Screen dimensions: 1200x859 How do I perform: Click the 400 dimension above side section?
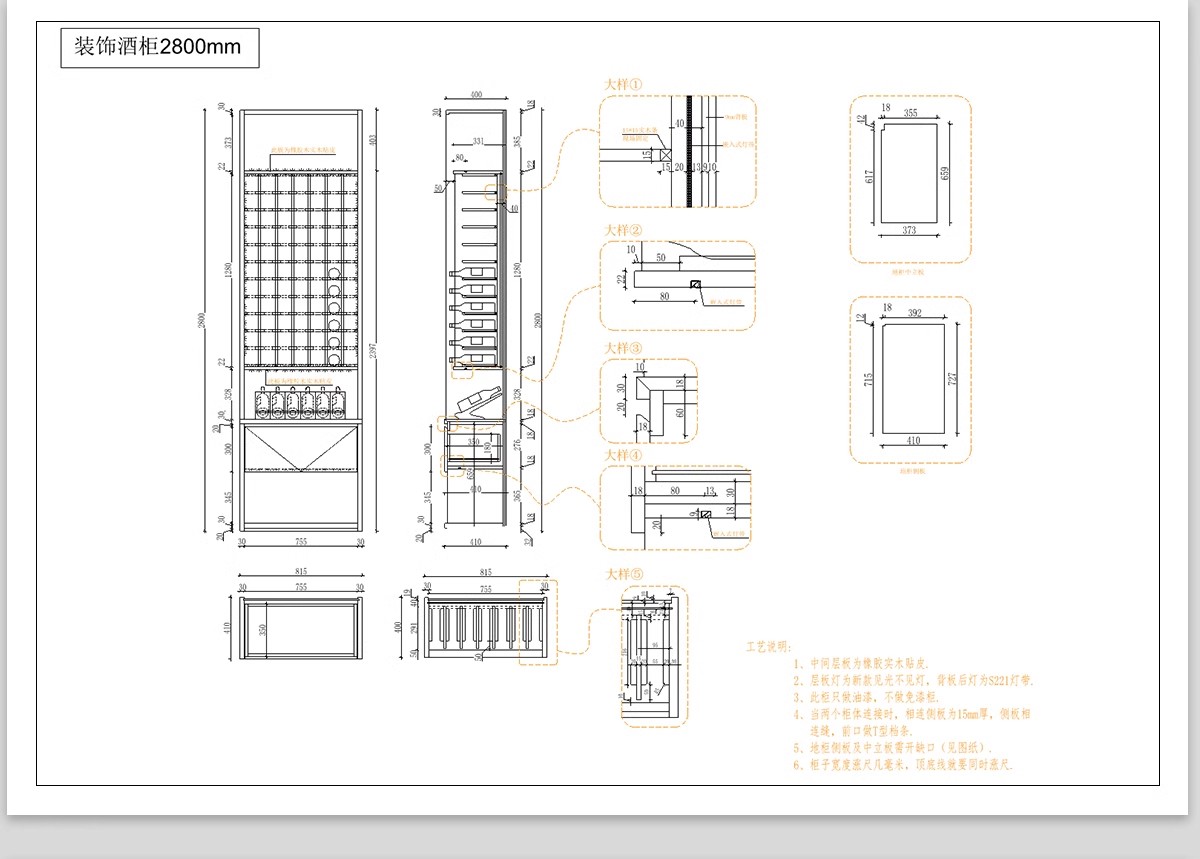[x=476, y=95]
